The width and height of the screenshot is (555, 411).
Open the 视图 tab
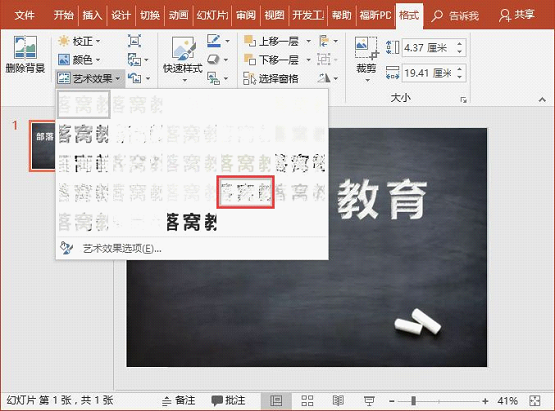click(274, 15)
